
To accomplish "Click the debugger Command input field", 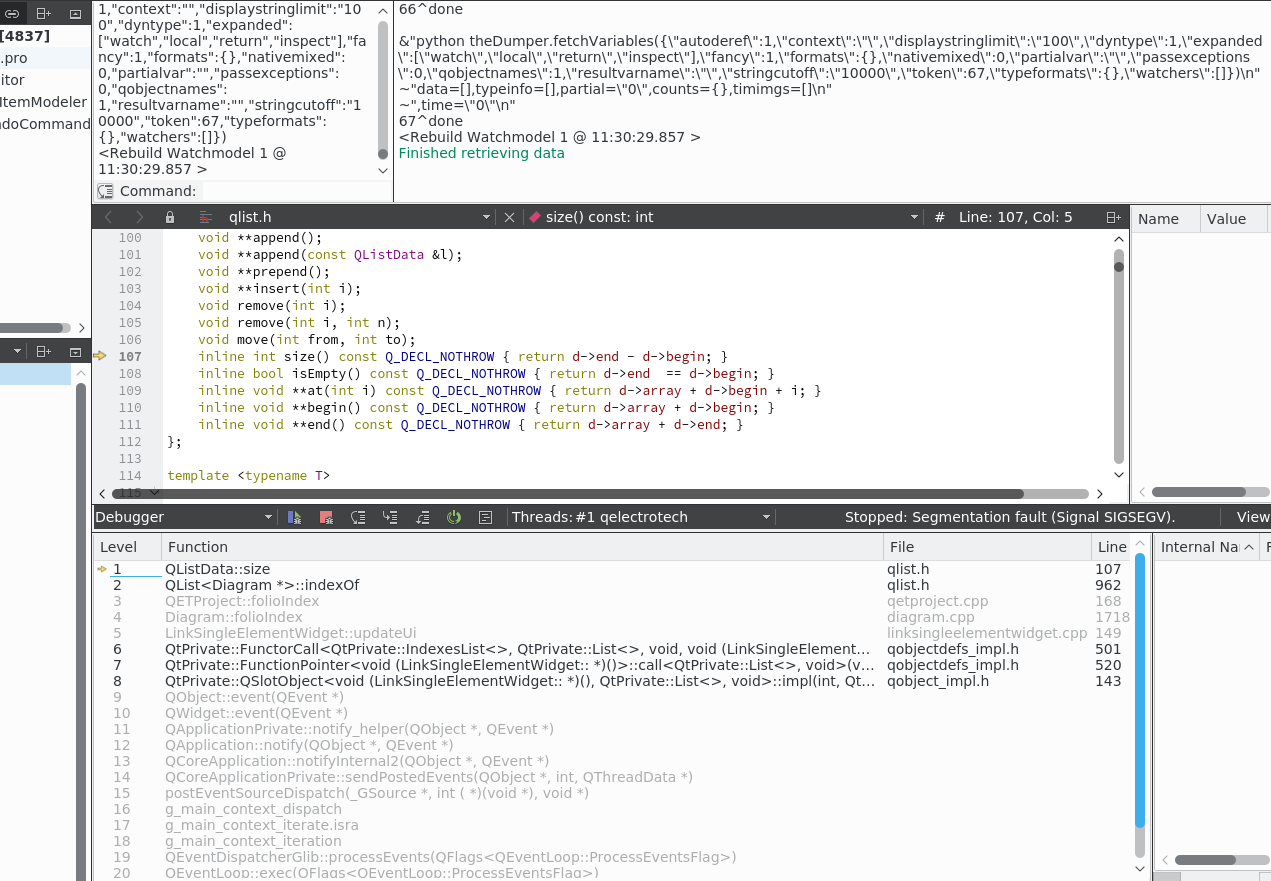I will pos(290,191).
